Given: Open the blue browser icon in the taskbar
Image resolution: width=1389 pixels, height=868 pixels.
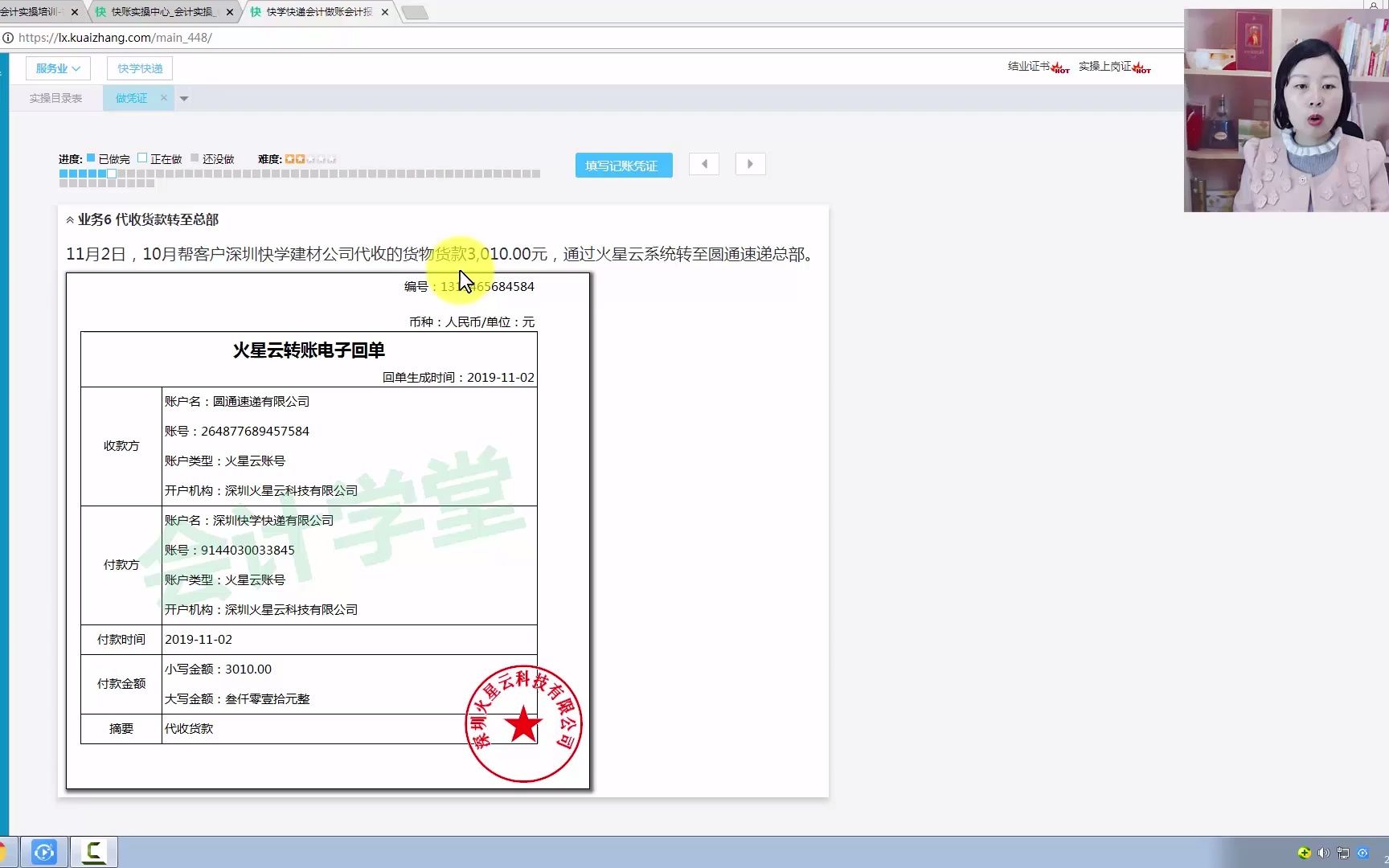Looking at the screenshot, I should coord(43,852).
